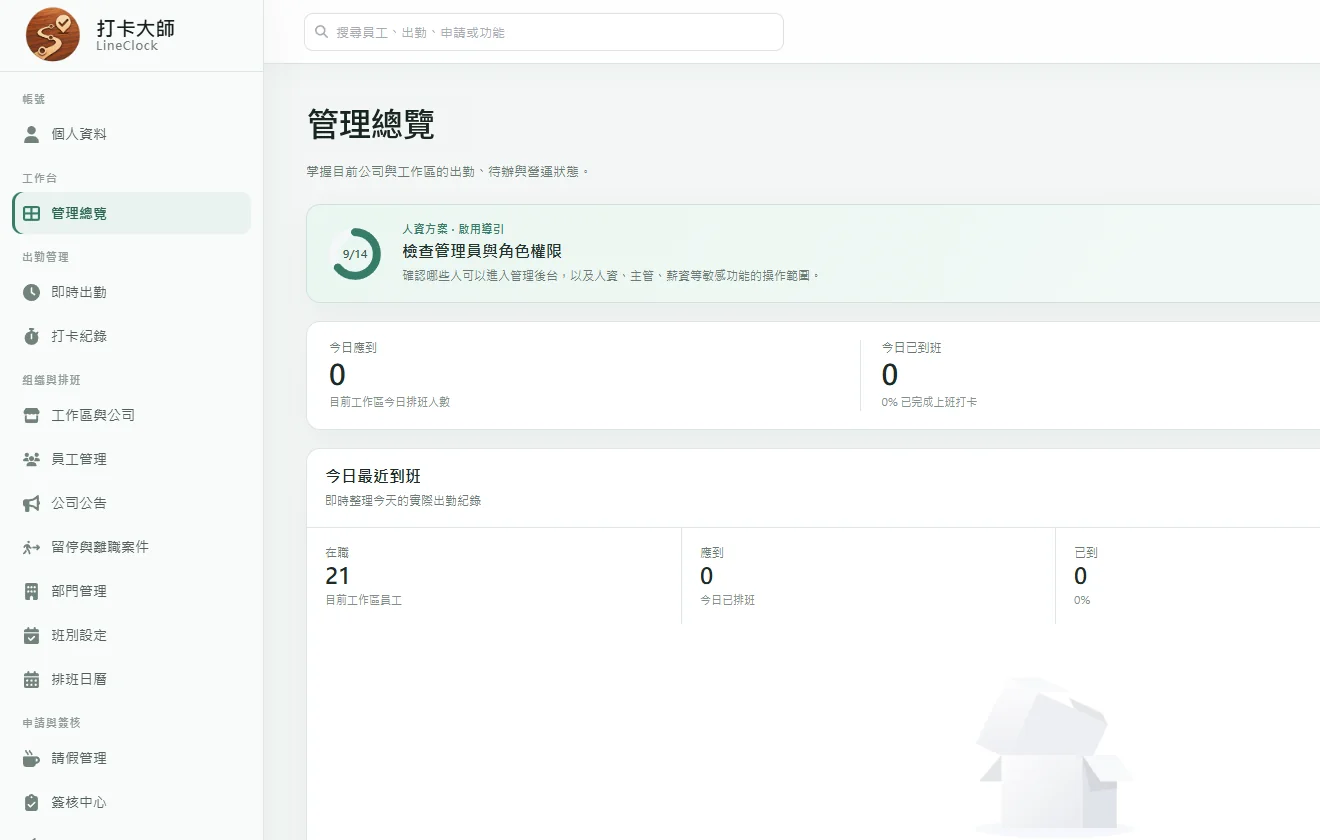This screenshot has width=1320, height=840.
Task: Go to 即時出勤 page
Action: coord(132,292)
